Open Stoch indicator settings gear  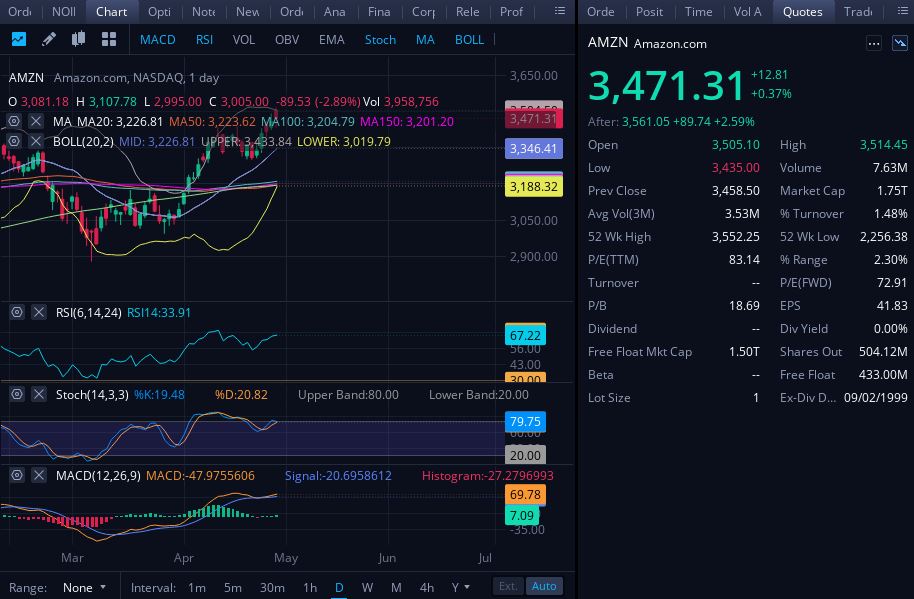coord(17,394)
